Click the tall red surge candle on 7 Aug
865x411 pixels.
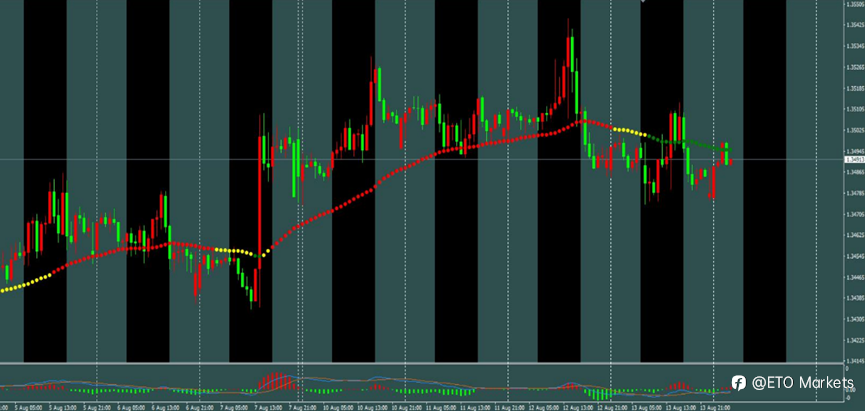click(259, 202)
